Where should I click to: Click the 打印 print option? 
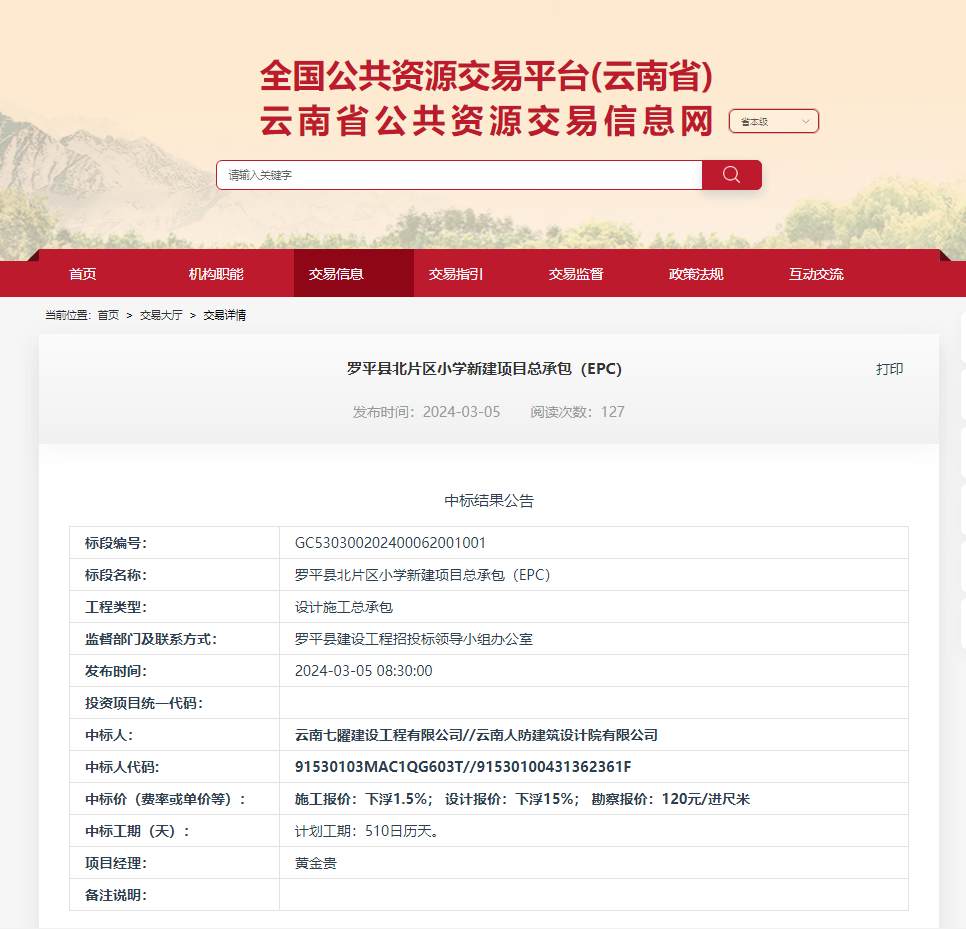click(x=889, y=369)
